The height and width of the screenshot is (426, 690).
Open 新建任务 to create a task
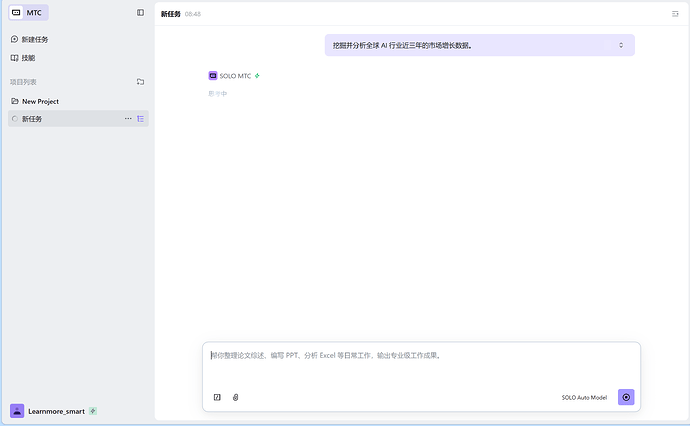pyautogui.click(x=34, y=39)
